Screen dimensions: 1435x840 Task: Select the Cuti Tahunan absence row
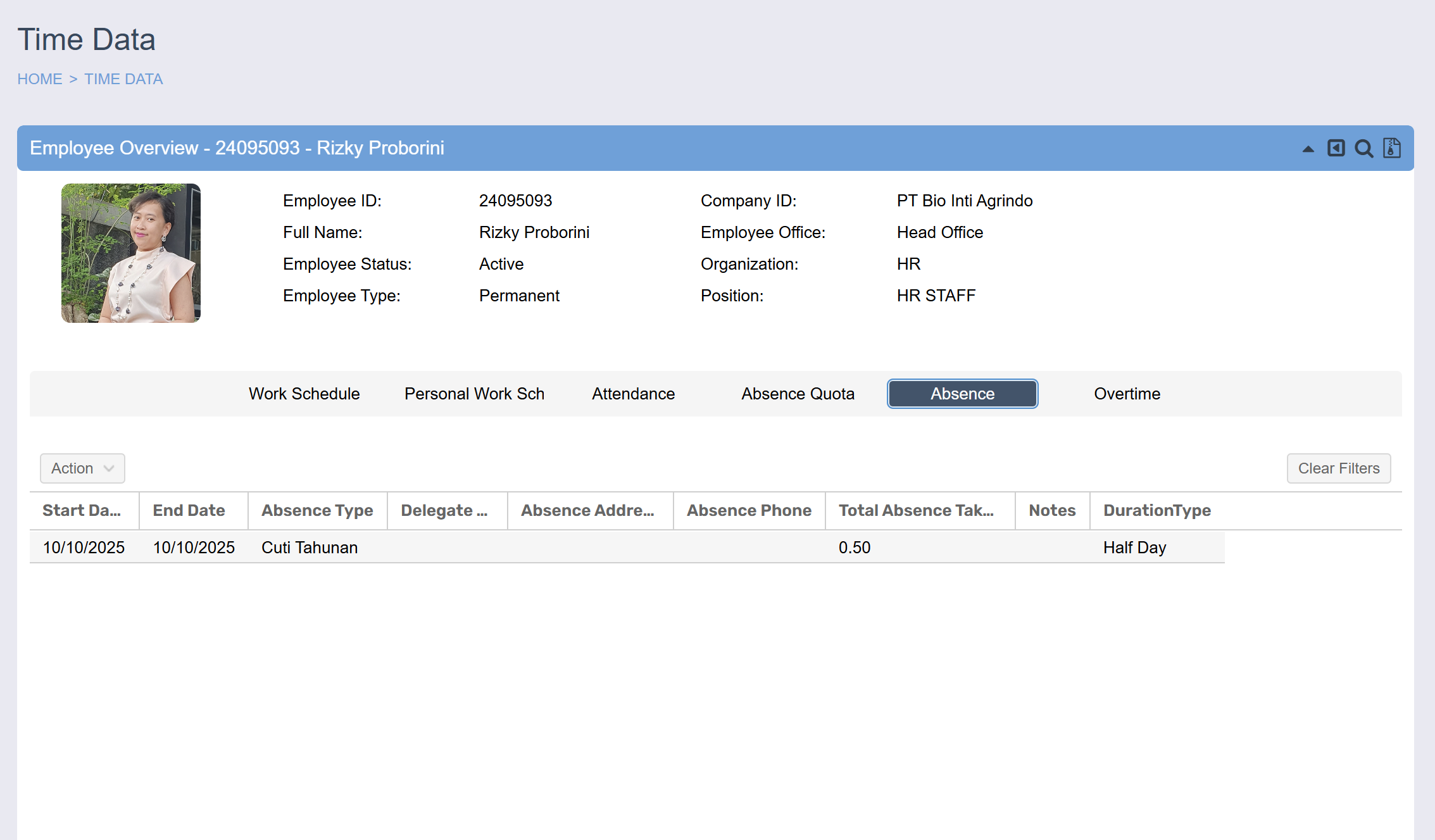(x=310, y=548)
